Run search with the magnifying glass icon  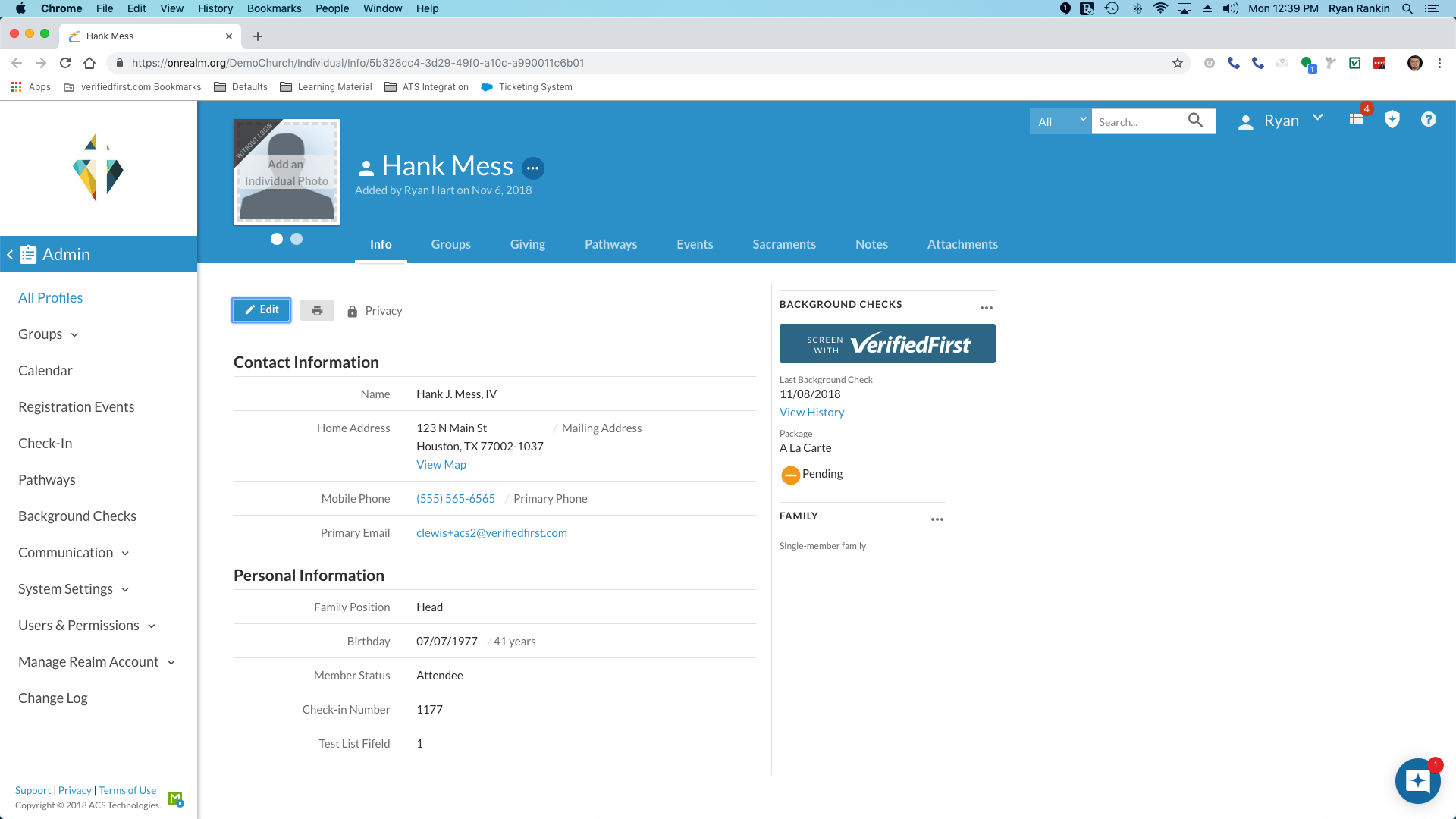pyautogui.click(x=1196, y=121)
